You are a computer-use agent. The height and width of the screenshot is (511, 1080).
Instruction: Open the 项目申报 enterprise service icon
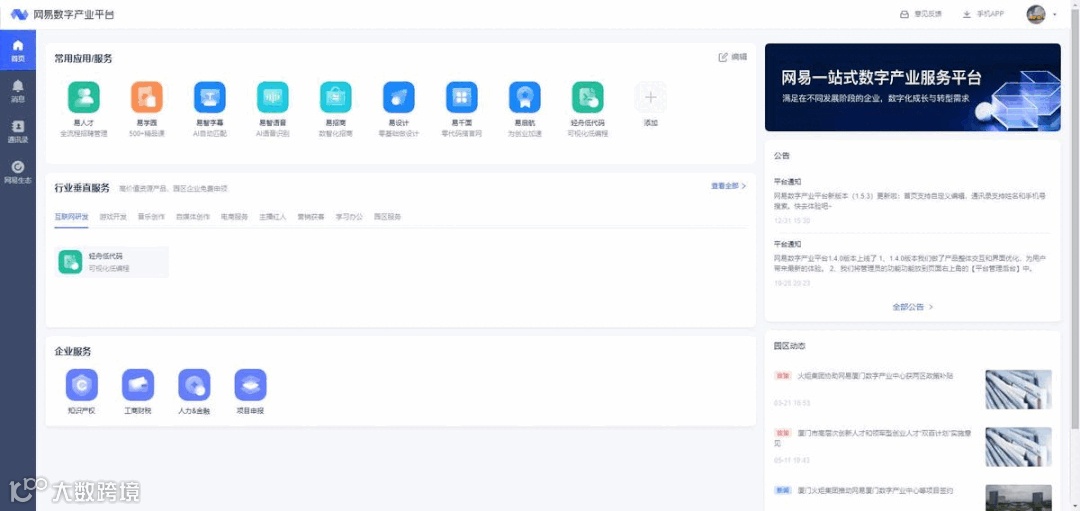pyautogui.click(x=250, y=384)
